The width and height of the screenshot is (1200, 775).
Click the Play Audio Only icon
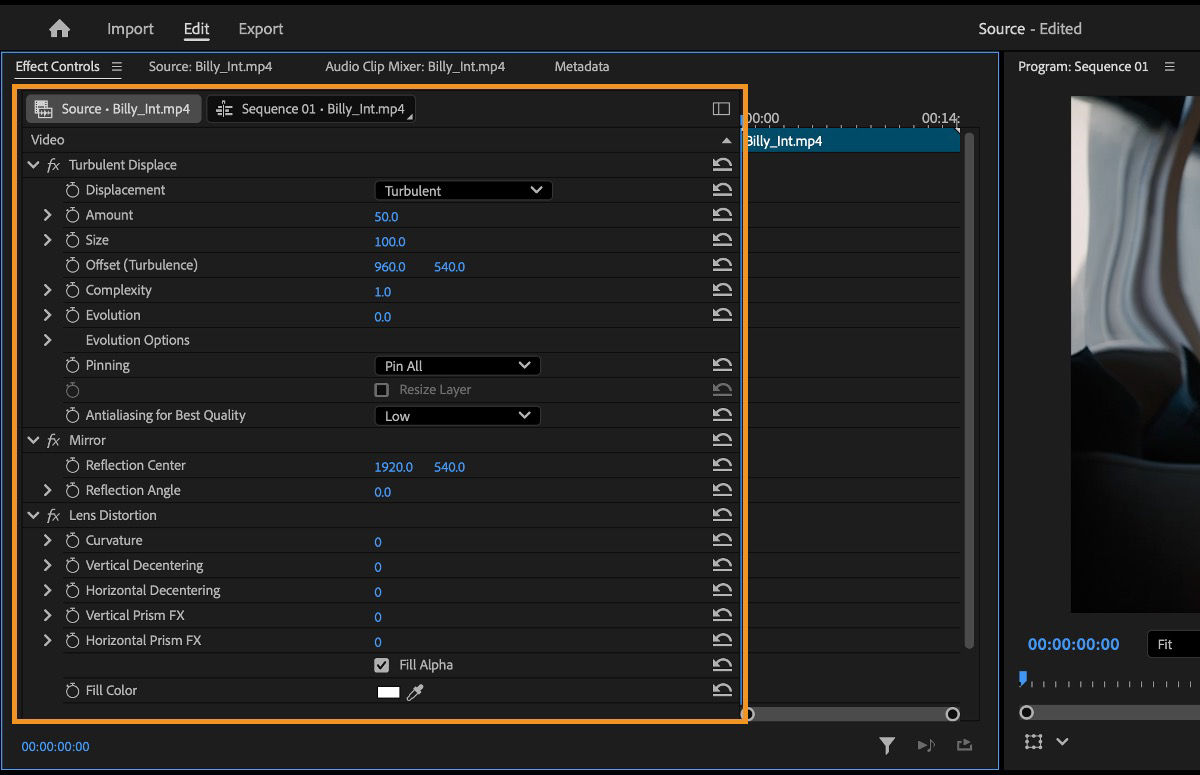pyautogui.click(x=925, y=745)
